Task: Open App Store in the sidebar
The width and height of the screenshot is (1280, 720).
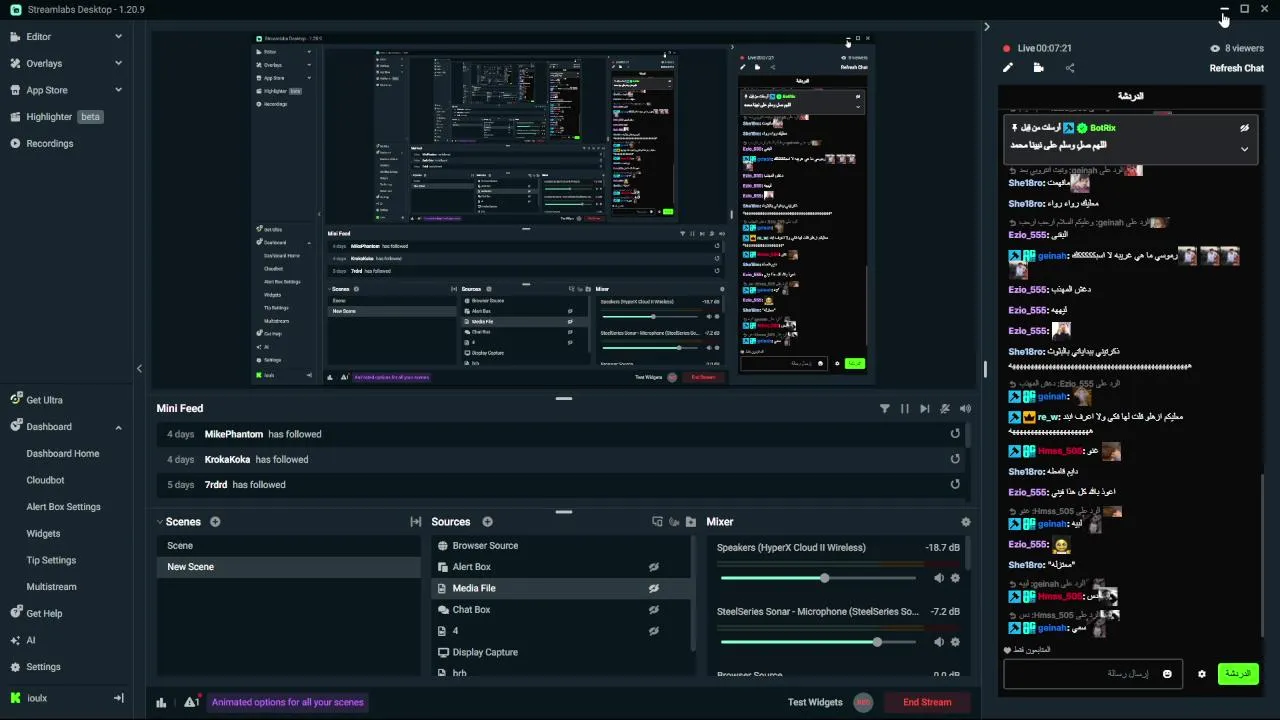Action: tap(47, 90)
